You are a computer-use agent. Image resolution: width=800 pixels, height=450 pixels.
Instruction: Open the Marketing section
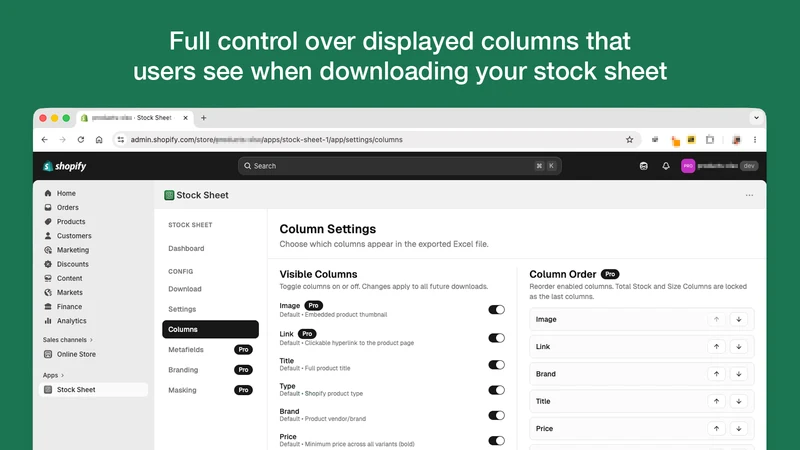(x=72, y=250)
